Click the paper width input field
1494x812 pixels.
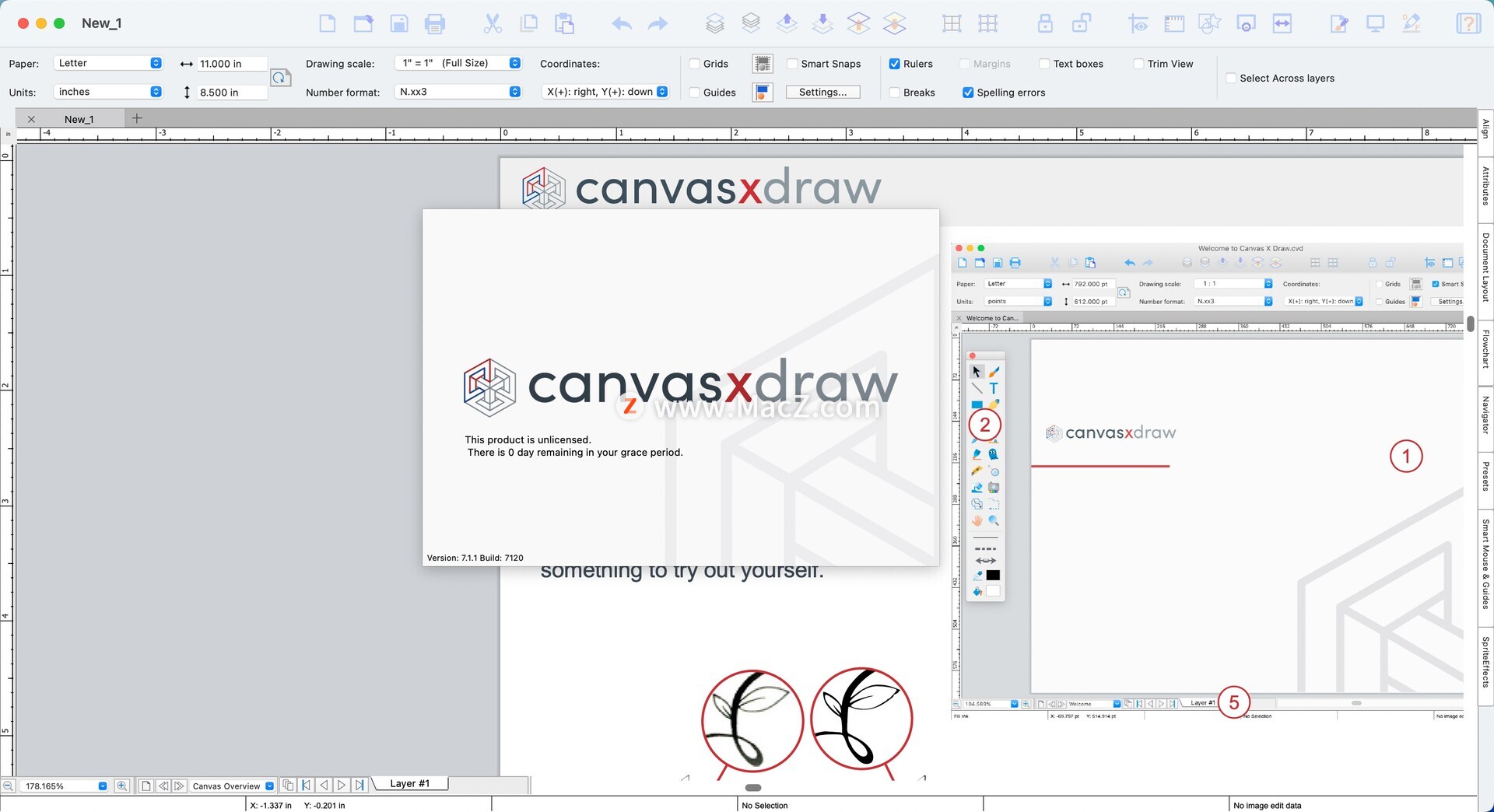tap(231, 64)
